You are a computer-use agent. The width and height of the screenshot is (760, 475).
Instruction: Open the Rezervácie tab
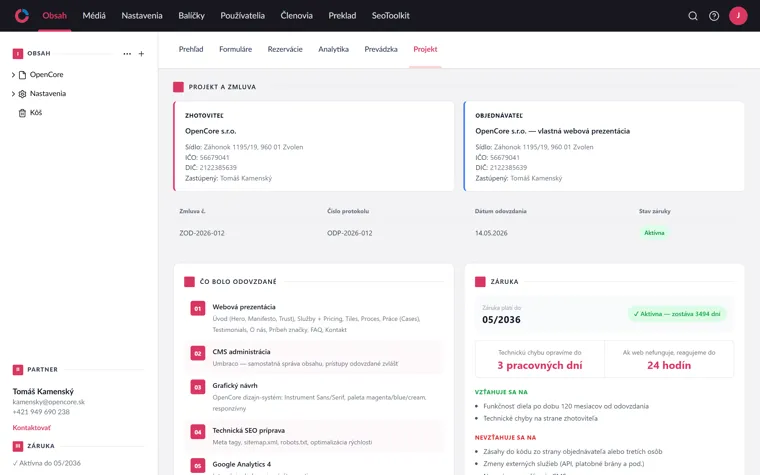click(x=285, y=49)
